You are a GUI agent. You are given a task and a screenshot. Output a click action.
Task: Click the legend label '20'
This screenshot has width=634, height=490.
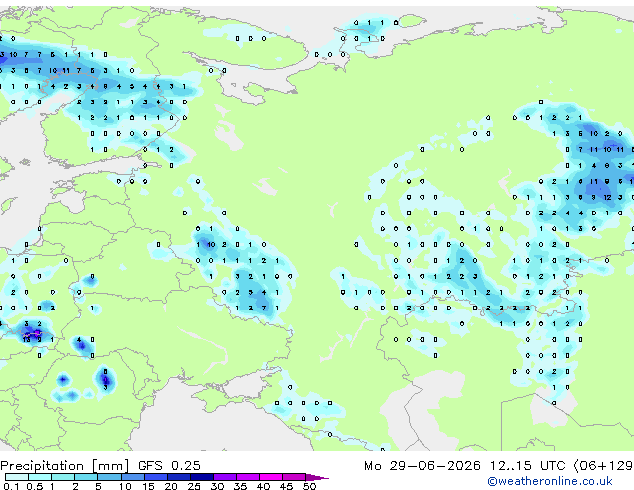click(171, 486)
